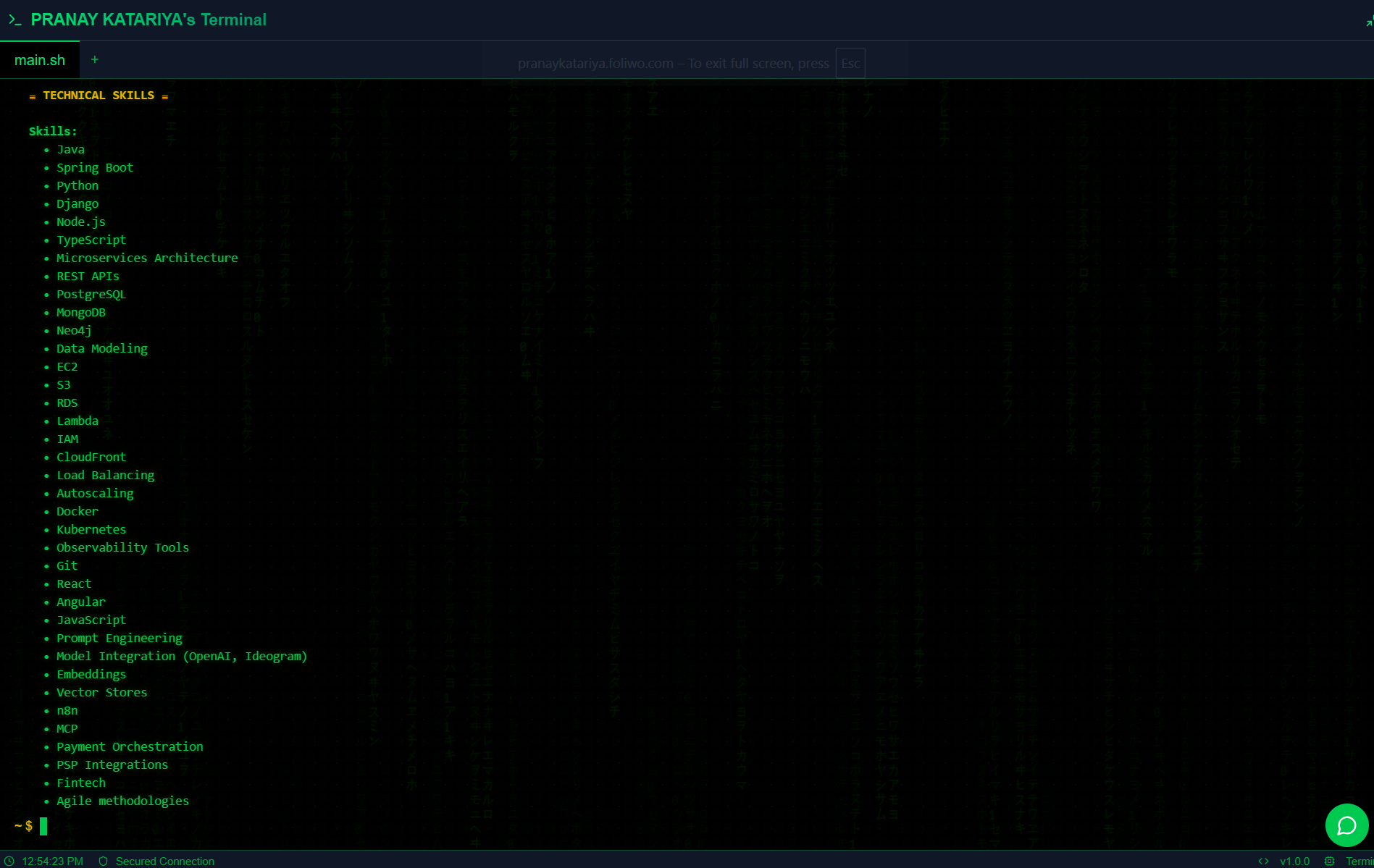
Task: Click the S3 entry
Action: [x=64, y=384]
